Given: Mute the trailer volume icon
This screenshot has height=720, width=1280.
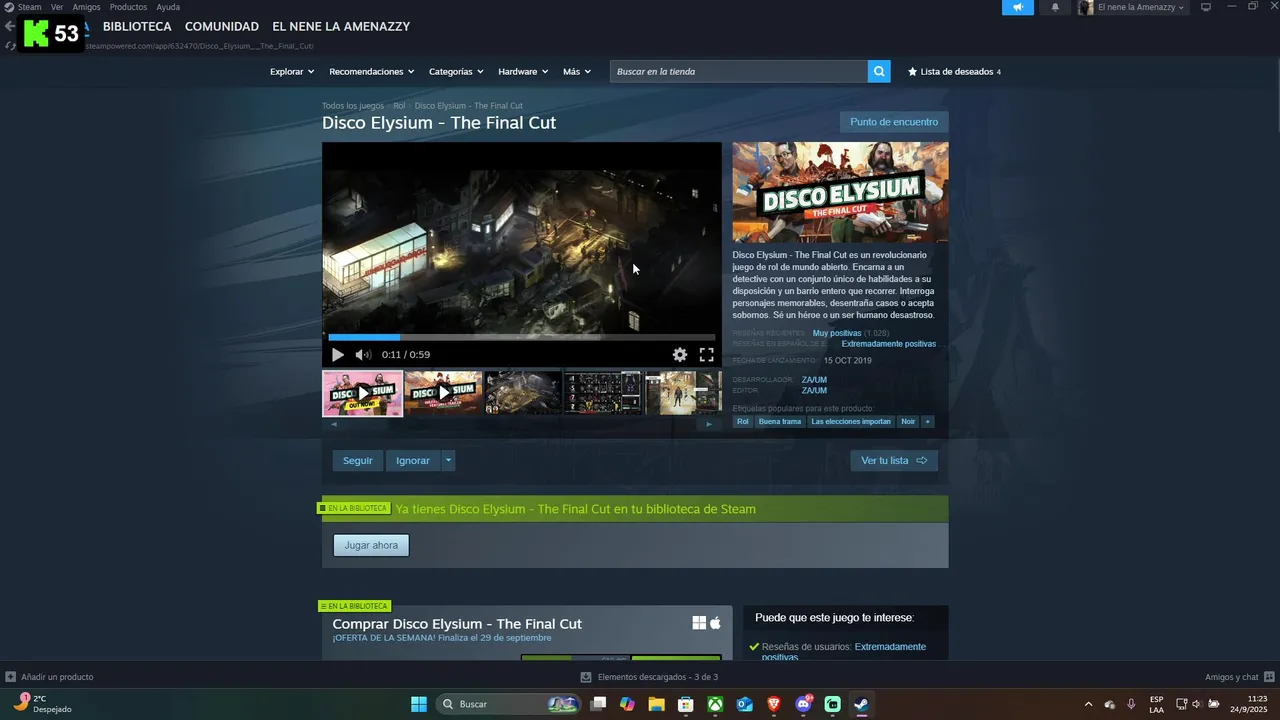Looking at the screenshot, I should (x=363, y=354).
